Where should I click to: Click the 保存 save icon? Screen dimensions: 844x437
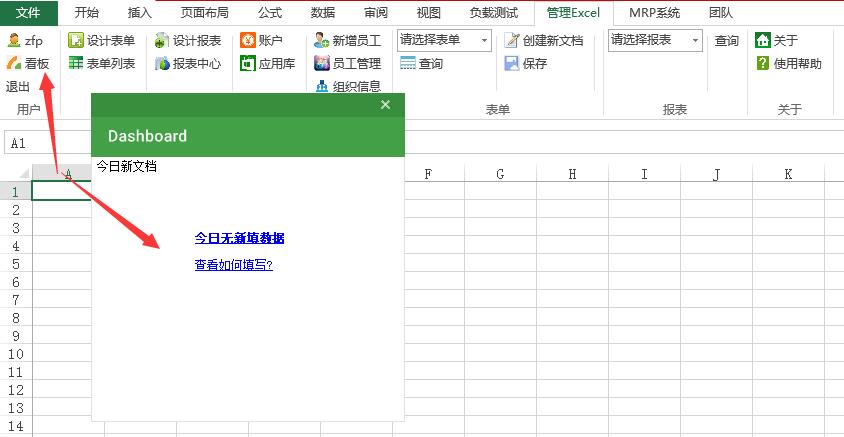[512, 63]
